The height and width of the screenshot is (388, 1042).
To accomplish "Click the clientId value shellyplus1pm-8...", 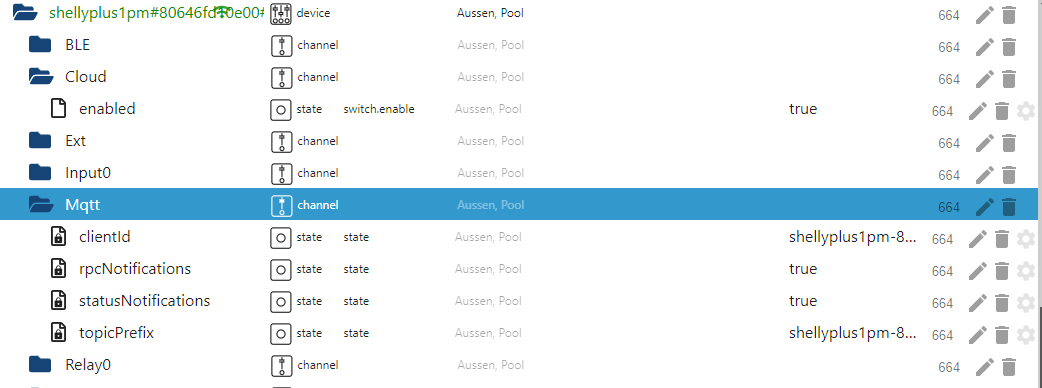I will 853,237.
